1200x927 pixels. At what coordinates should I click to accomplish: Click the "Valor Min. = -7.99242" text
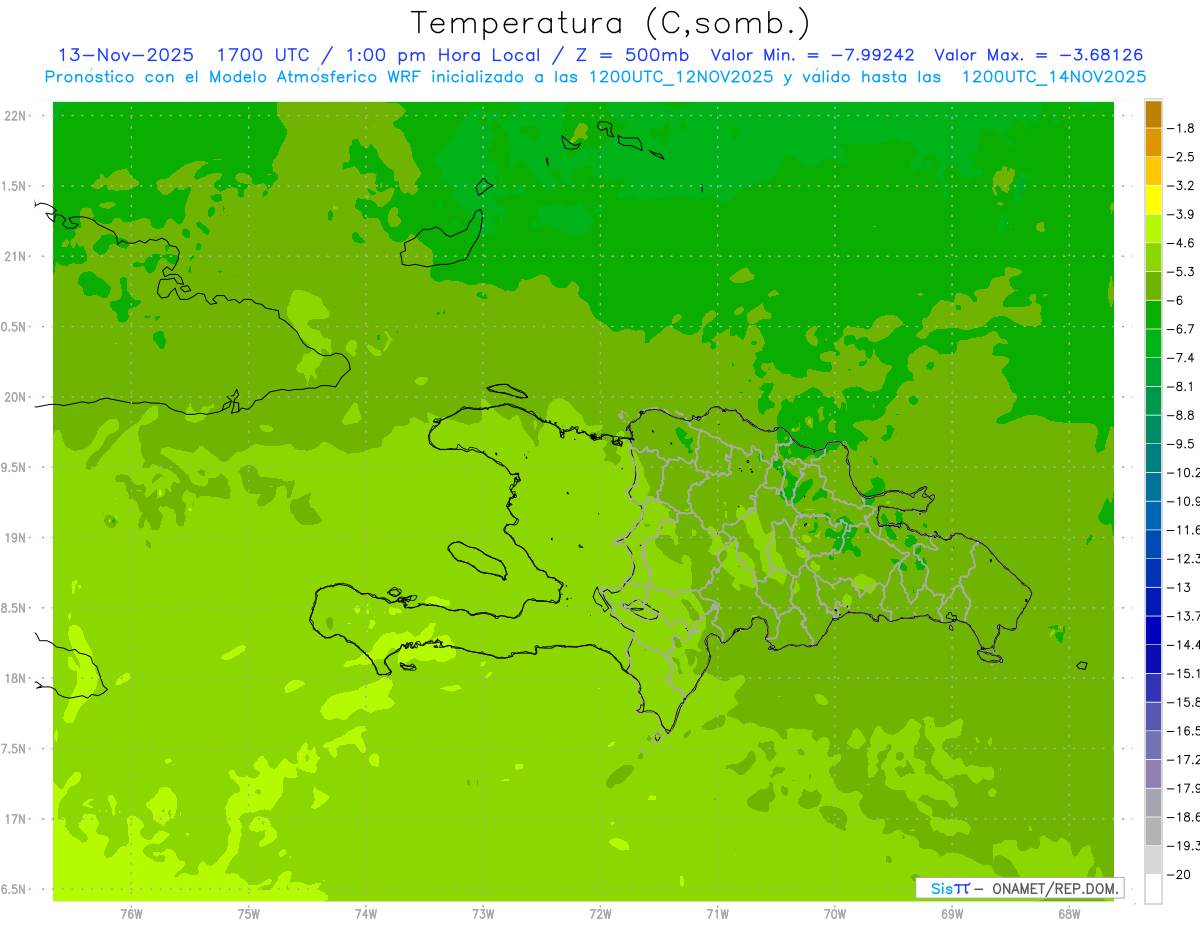tap(812, 55)
